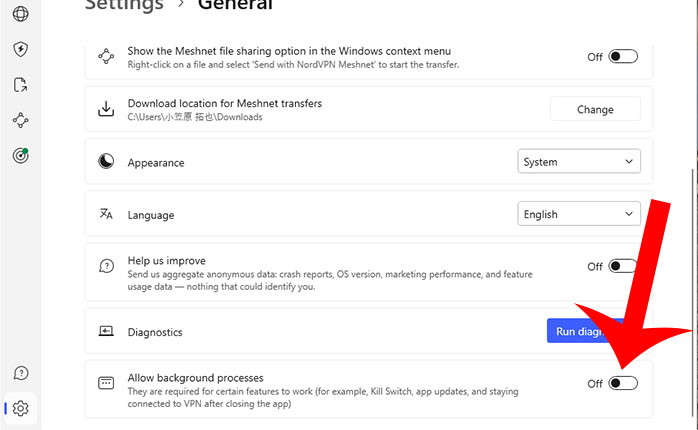Viewport: 698px width, 430px height.
Task: Click the Settings gear icon in sidebar
Action: pyautogui.click(x=21, y=408)
